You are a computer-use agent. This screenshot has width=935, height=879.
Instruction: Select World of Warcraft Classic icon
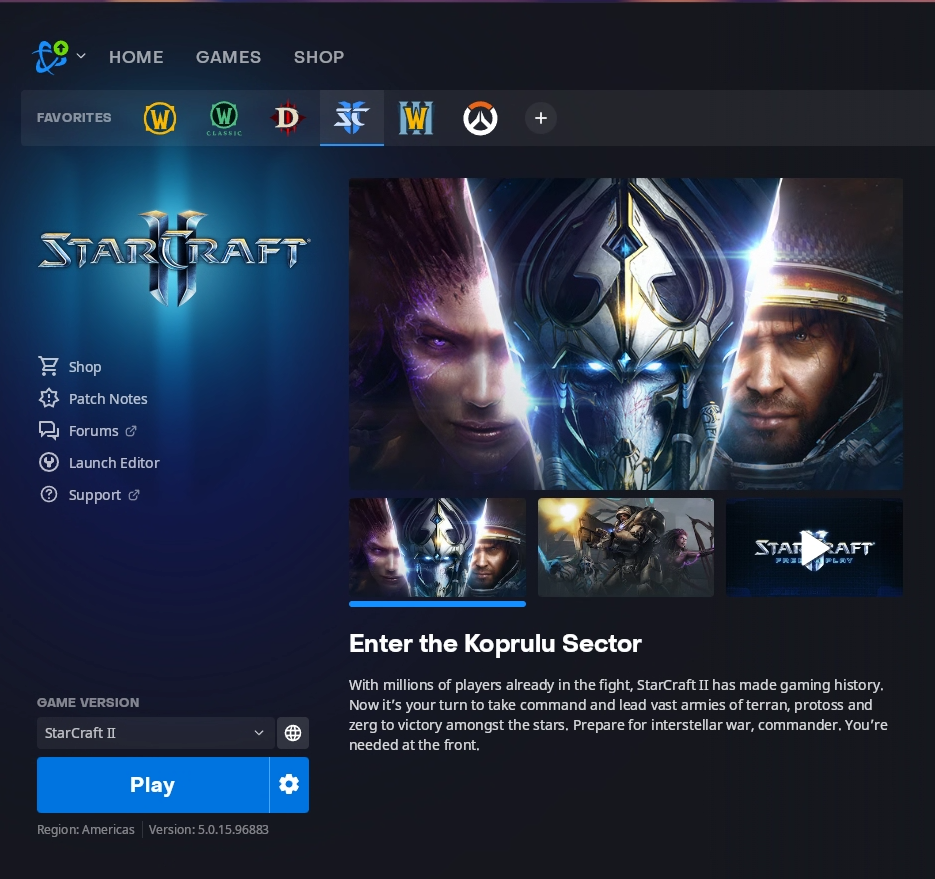224,118
